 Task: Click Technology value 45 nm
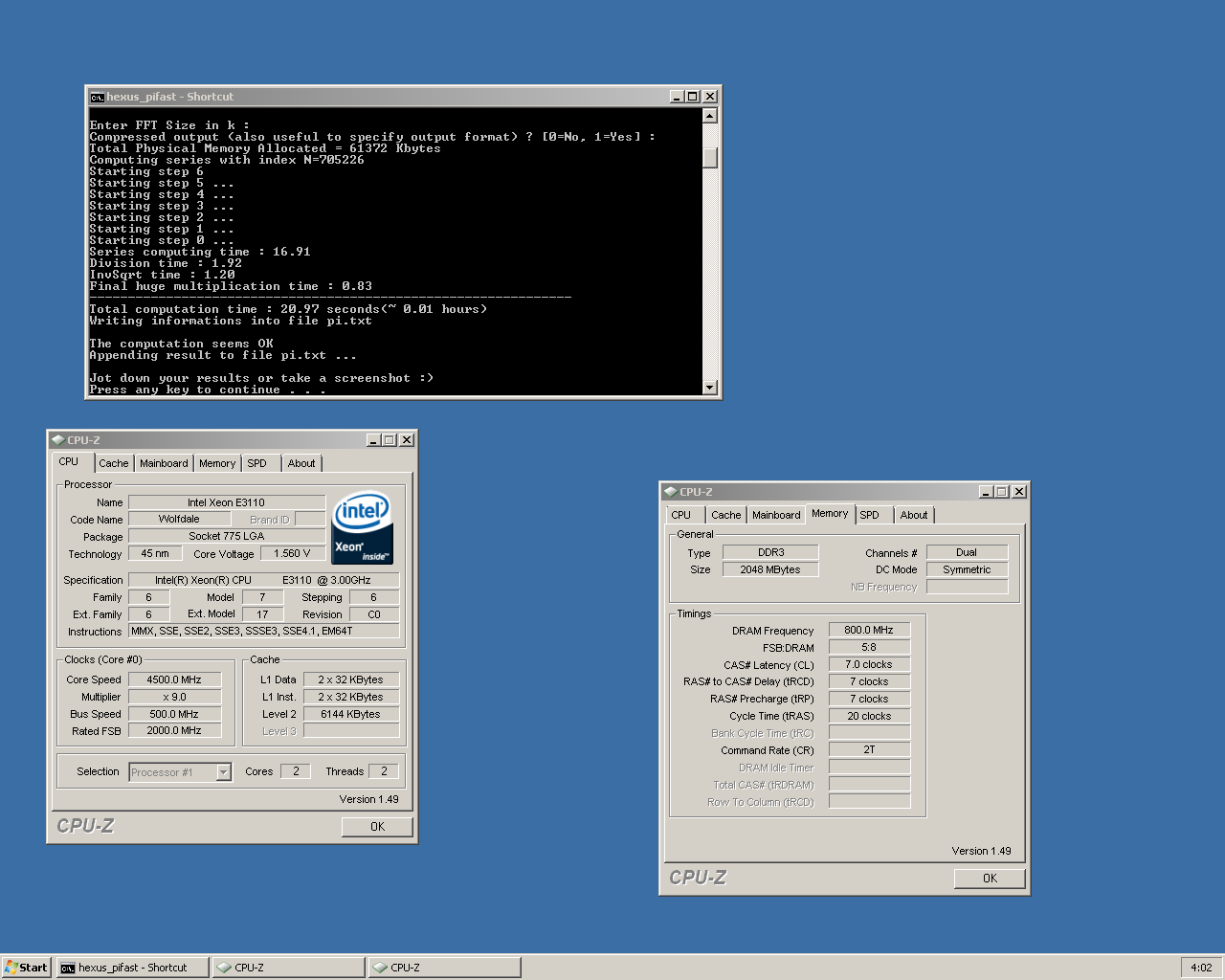click(155, 553)
